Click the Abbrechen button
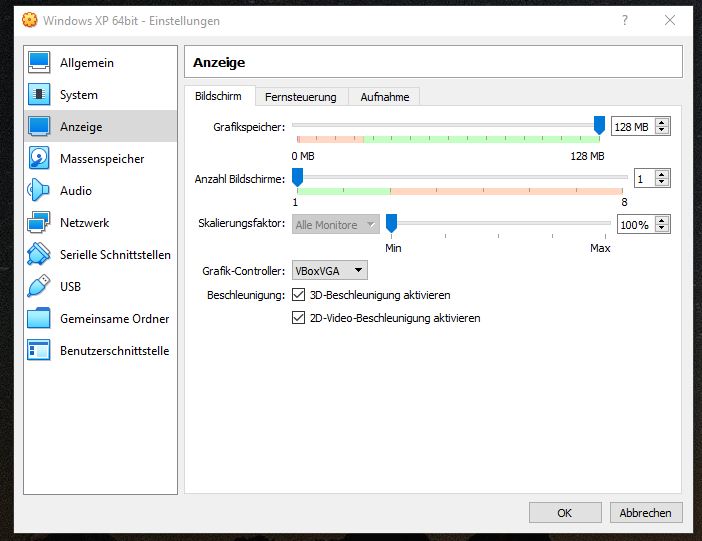702x541 pixels. pos(646,513)
